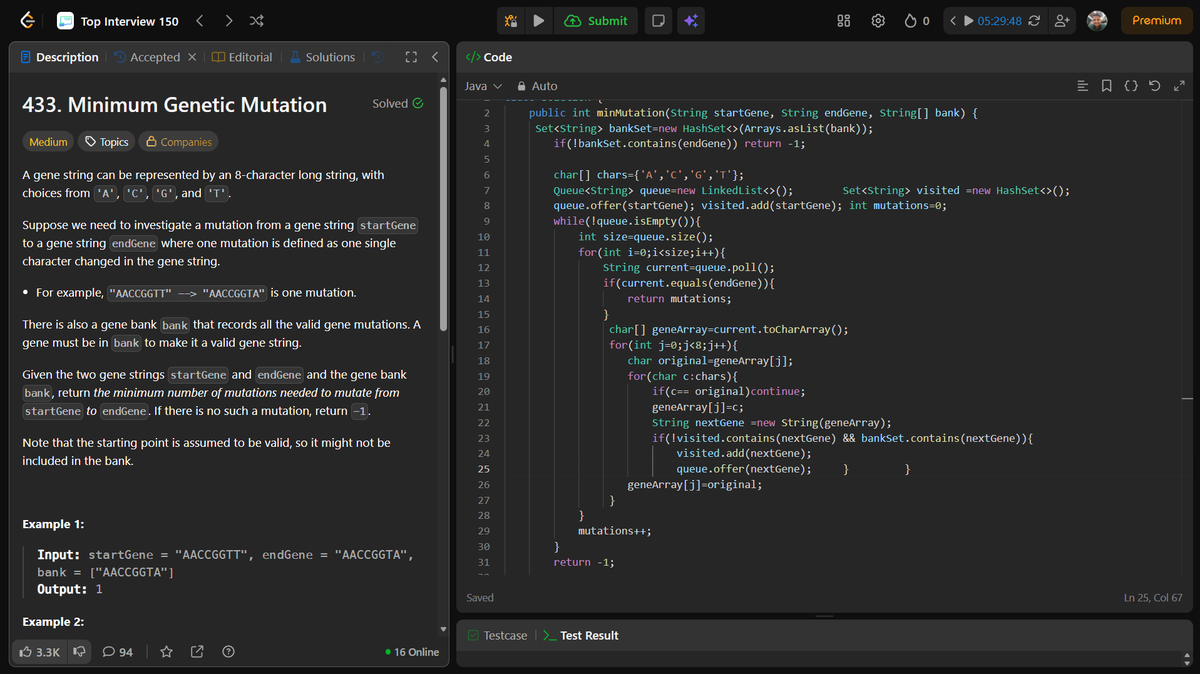This screenshot has height=674, width=1200.
Task: Open the AI sparkle assistant icon
Action: (x=690, y=20)
